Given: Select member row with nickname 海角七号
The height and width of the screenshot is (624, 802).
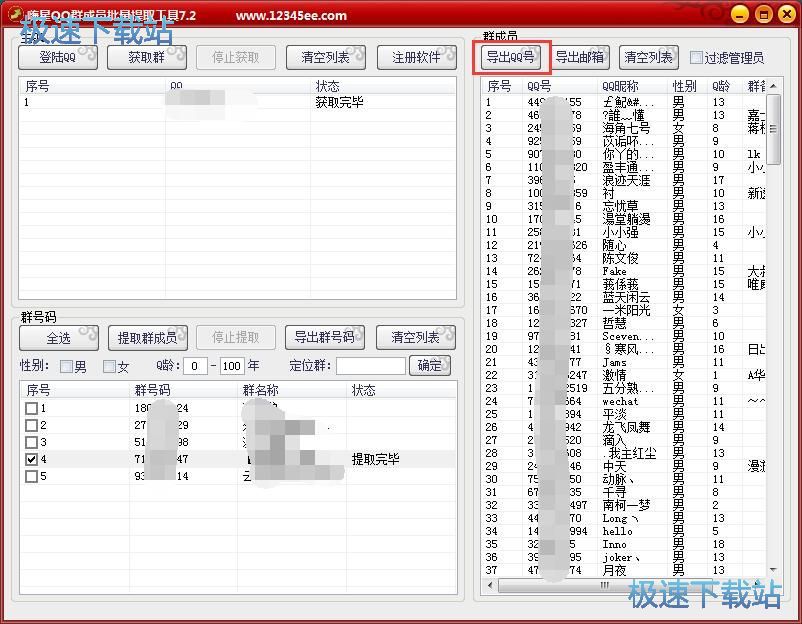Looking at the screenshot, I should click(x=624, y=128).
